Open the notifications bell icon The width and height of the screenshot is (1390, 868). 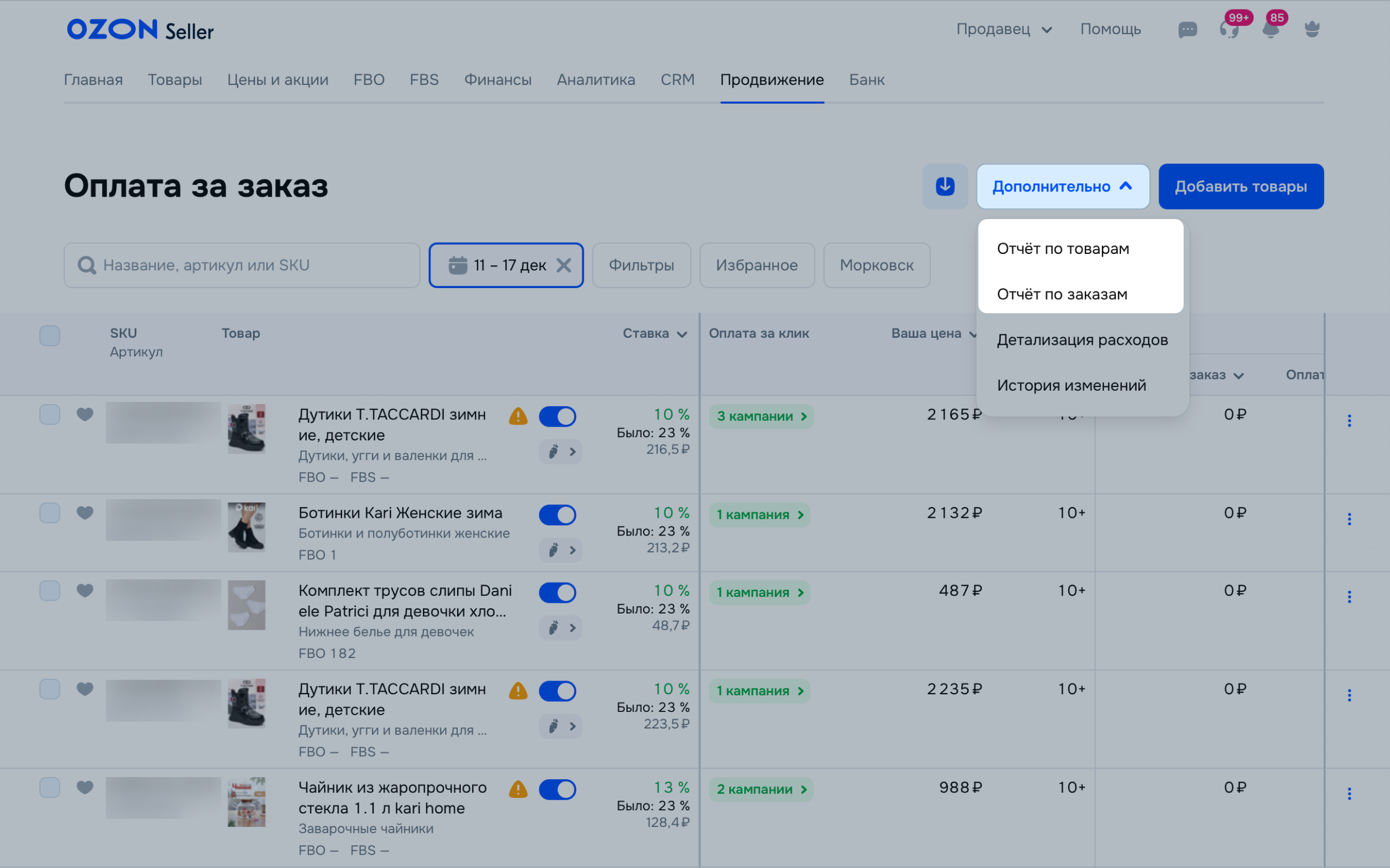pos(1270,29)
